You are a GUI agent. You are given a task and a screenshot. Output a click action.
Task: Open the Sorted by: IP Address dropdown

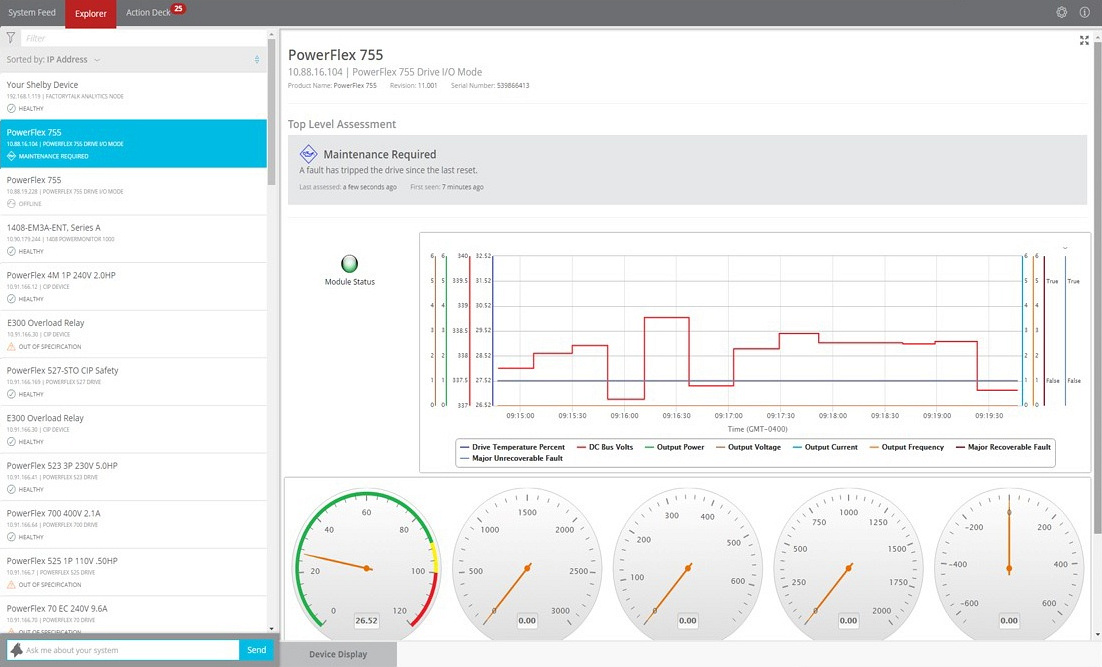point(53,60)
